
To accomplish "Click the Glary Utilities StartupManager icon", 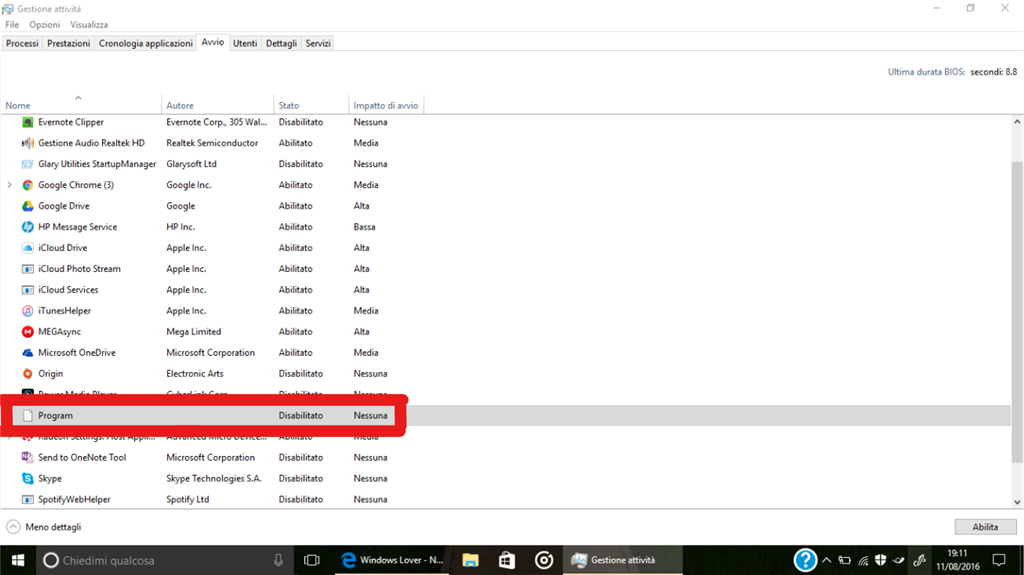I will coord(27,164).
